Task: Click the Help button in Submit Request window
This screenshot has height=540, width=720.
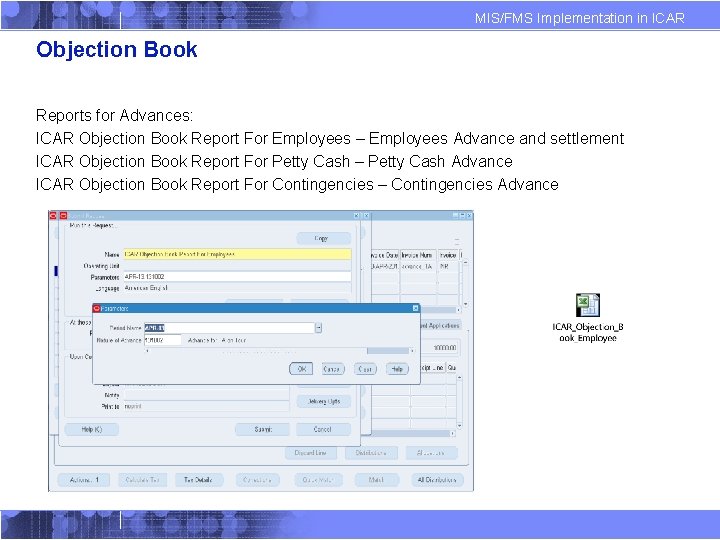Action: coord(91,429)
